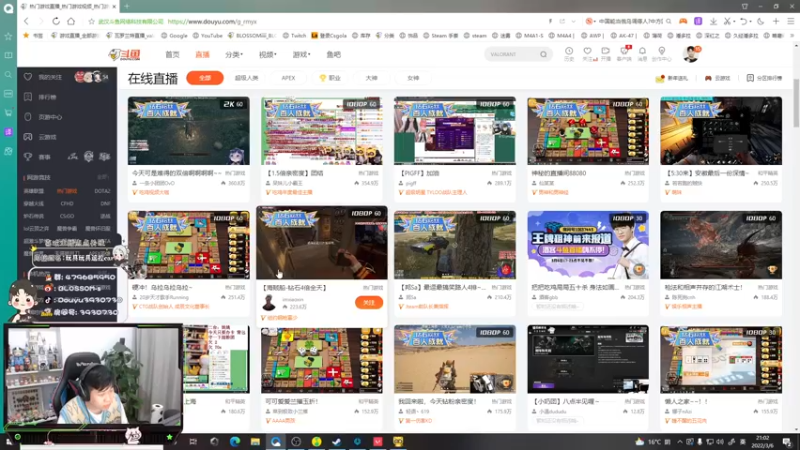Open the history clock icon in Douyu header

tap(569, 51)
